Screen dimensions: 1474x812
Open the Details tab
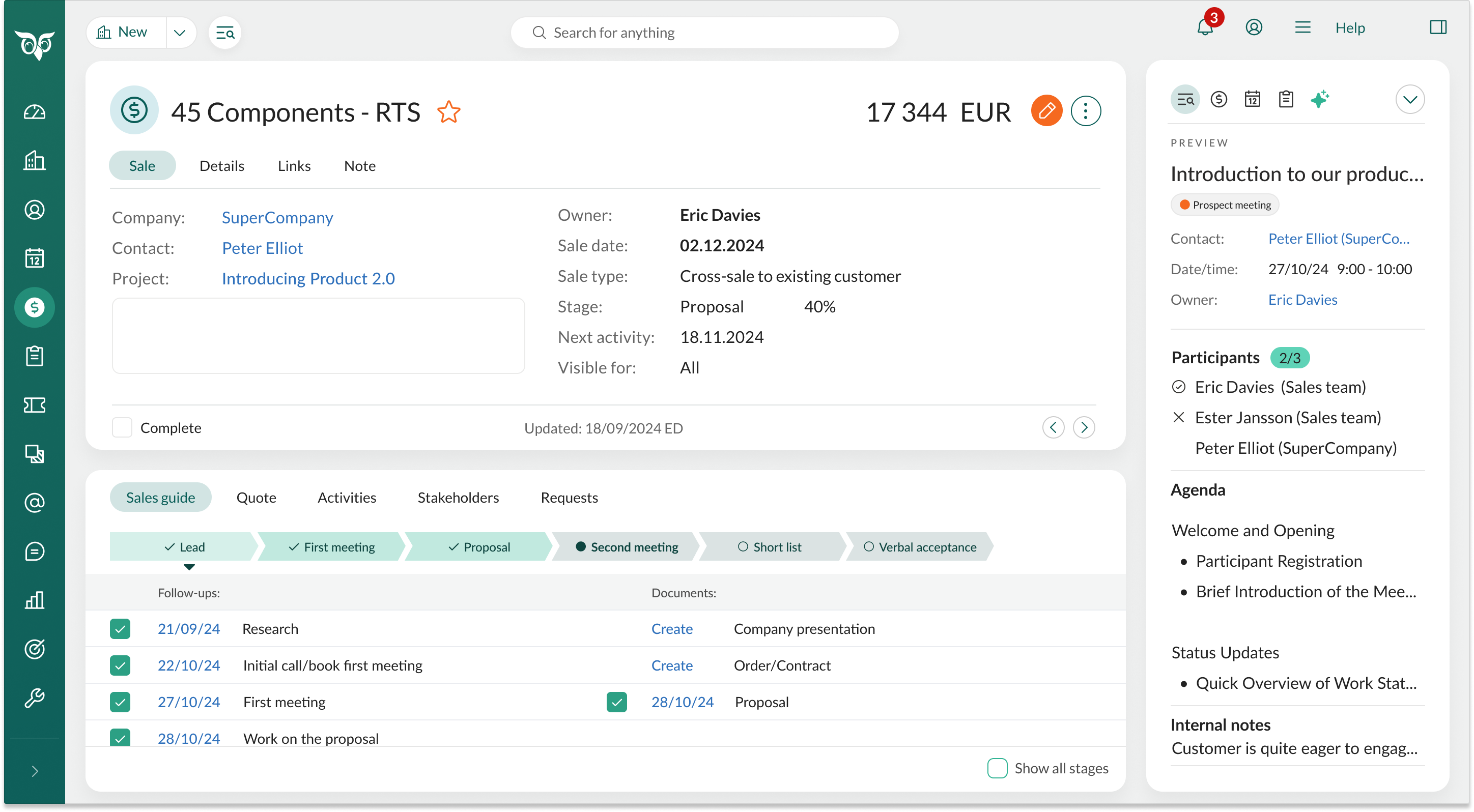pyautogui.click(x=221, y=166)
